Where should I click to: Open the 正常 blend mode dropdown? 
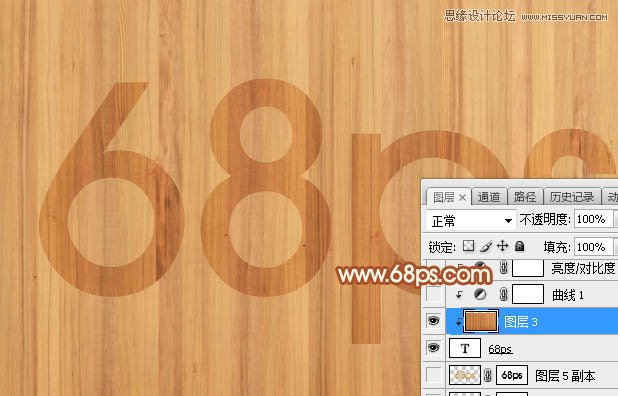pos(471,220)
